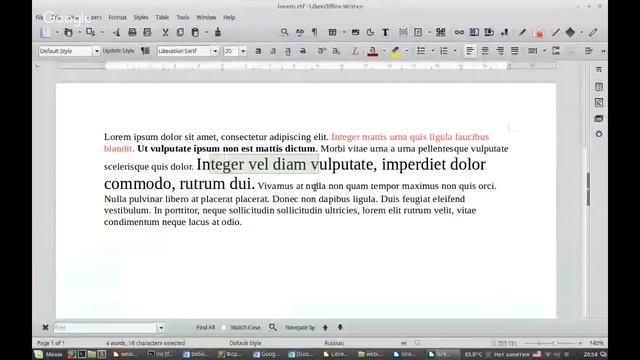Click the Insert Text Box T icon
Screen dimensions: 640x360
[x=385, y=32]
